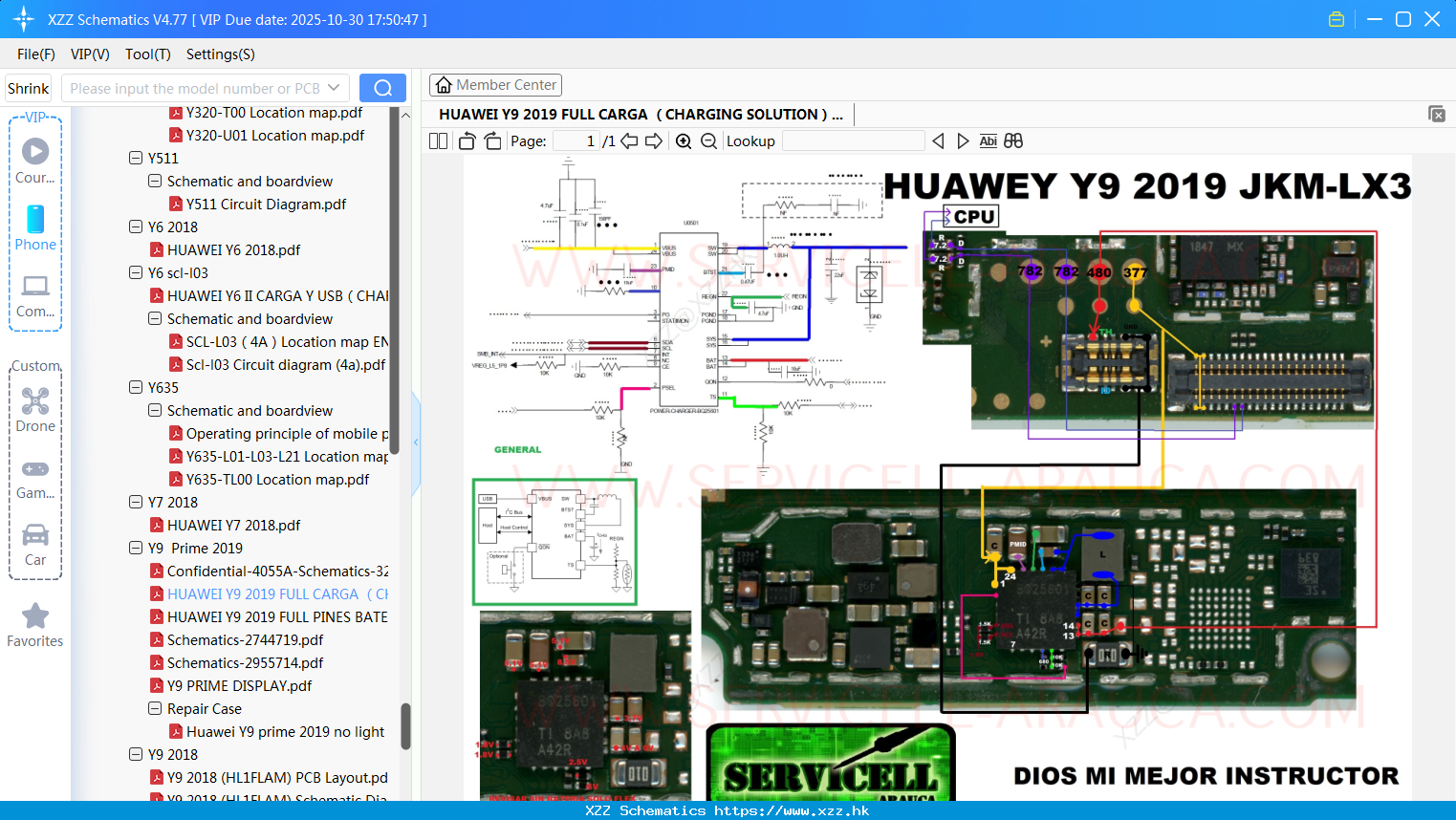
Task: Zoom out of the schematic
Action: pos(708,141)
